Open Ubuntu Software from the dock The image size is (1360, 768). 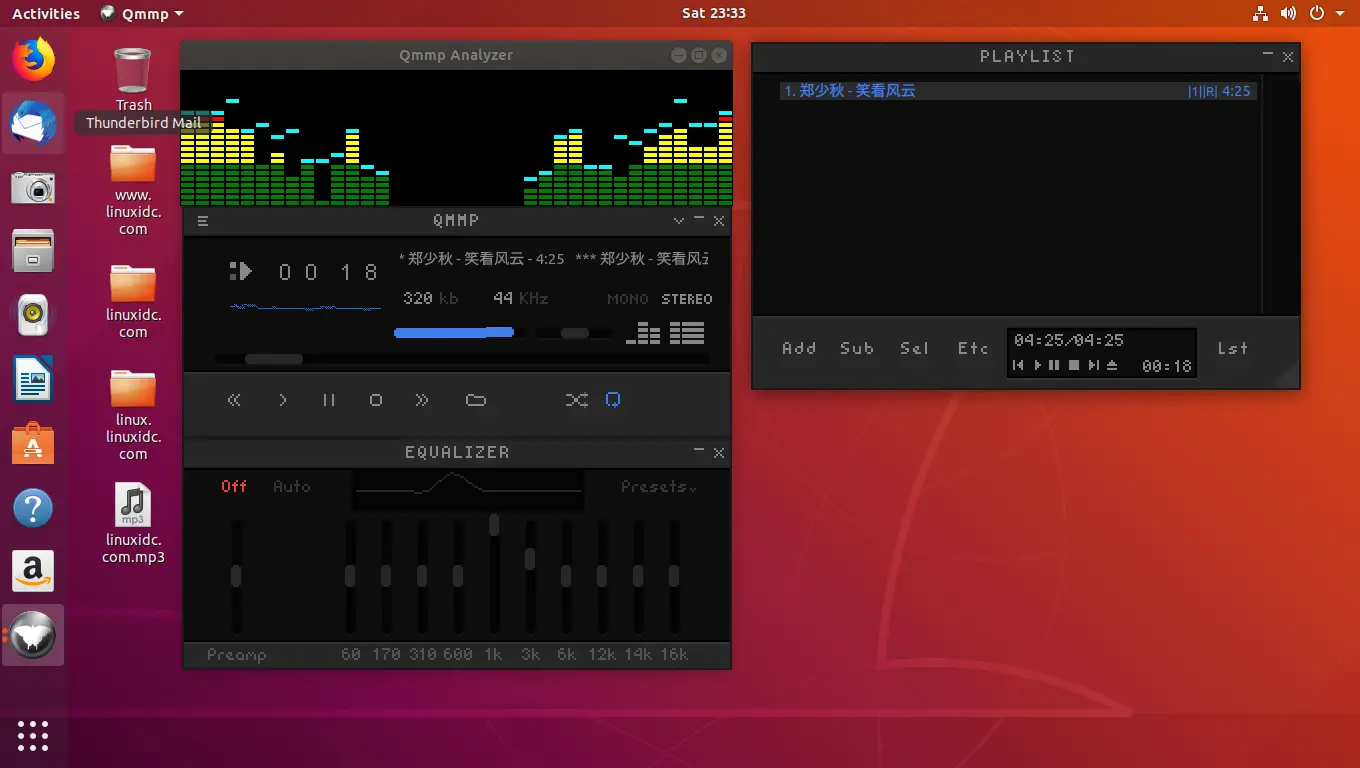33,444
